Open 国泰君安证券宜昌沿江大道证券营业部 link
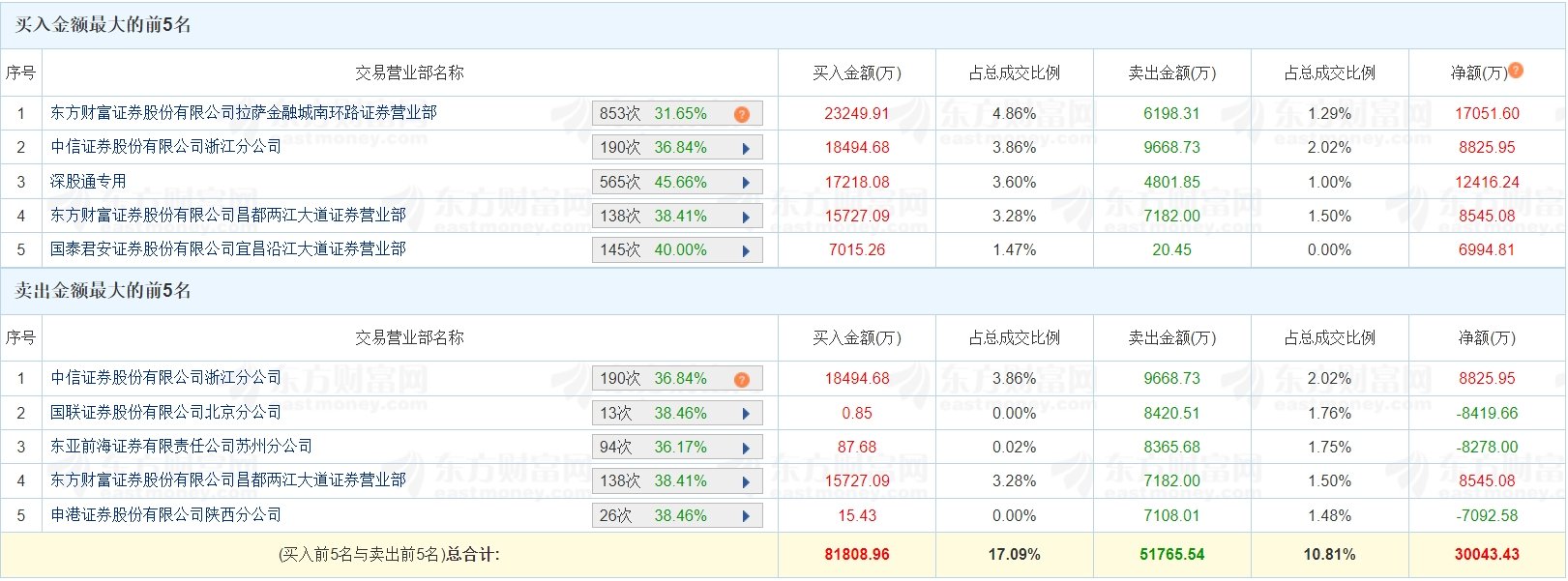This screenshot has width=1568, height=581. 228,249
